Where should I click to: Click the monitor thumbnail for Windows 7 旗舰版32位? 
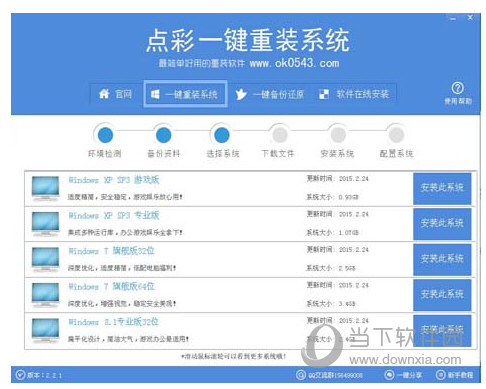45,260
